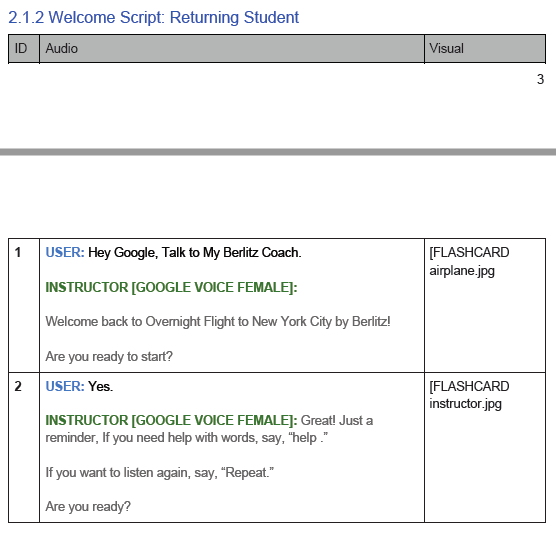Screen dimensions: 556x540
Task: Click the page number 3
Action: pos(540,79)
